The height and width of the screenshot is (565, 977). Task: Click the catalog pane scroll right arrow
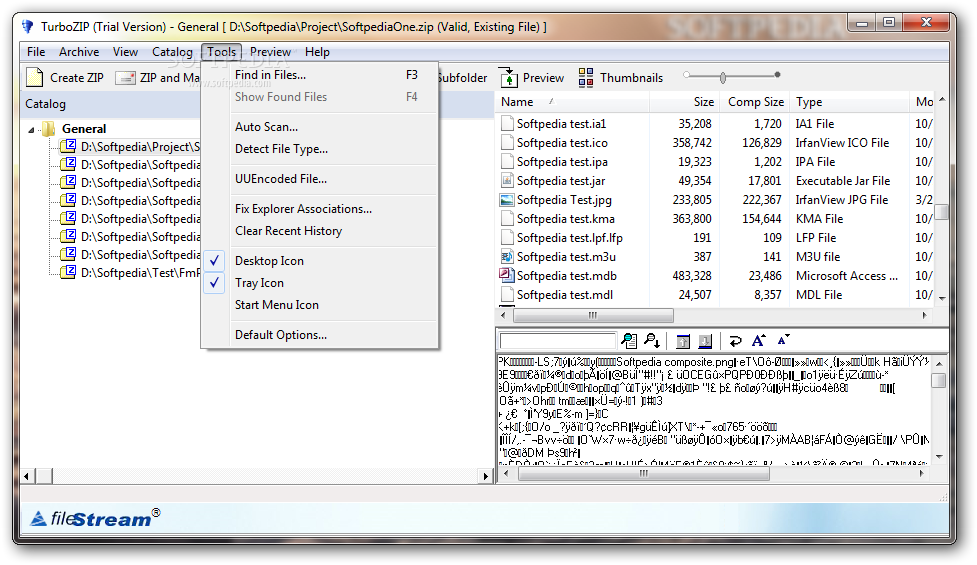click(x=485, y=477)
